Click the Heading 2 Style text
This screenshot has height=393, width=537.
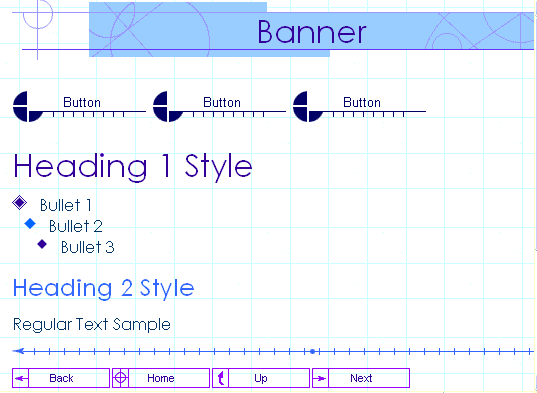click(x=103, y=289)
